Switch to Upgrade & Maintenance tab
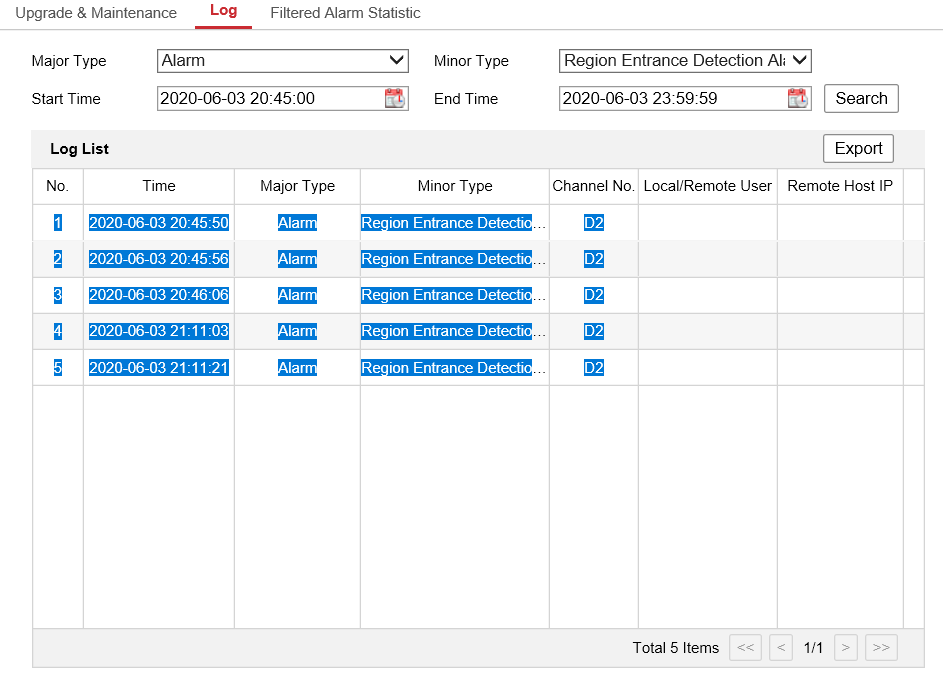 tap(96, 13)
